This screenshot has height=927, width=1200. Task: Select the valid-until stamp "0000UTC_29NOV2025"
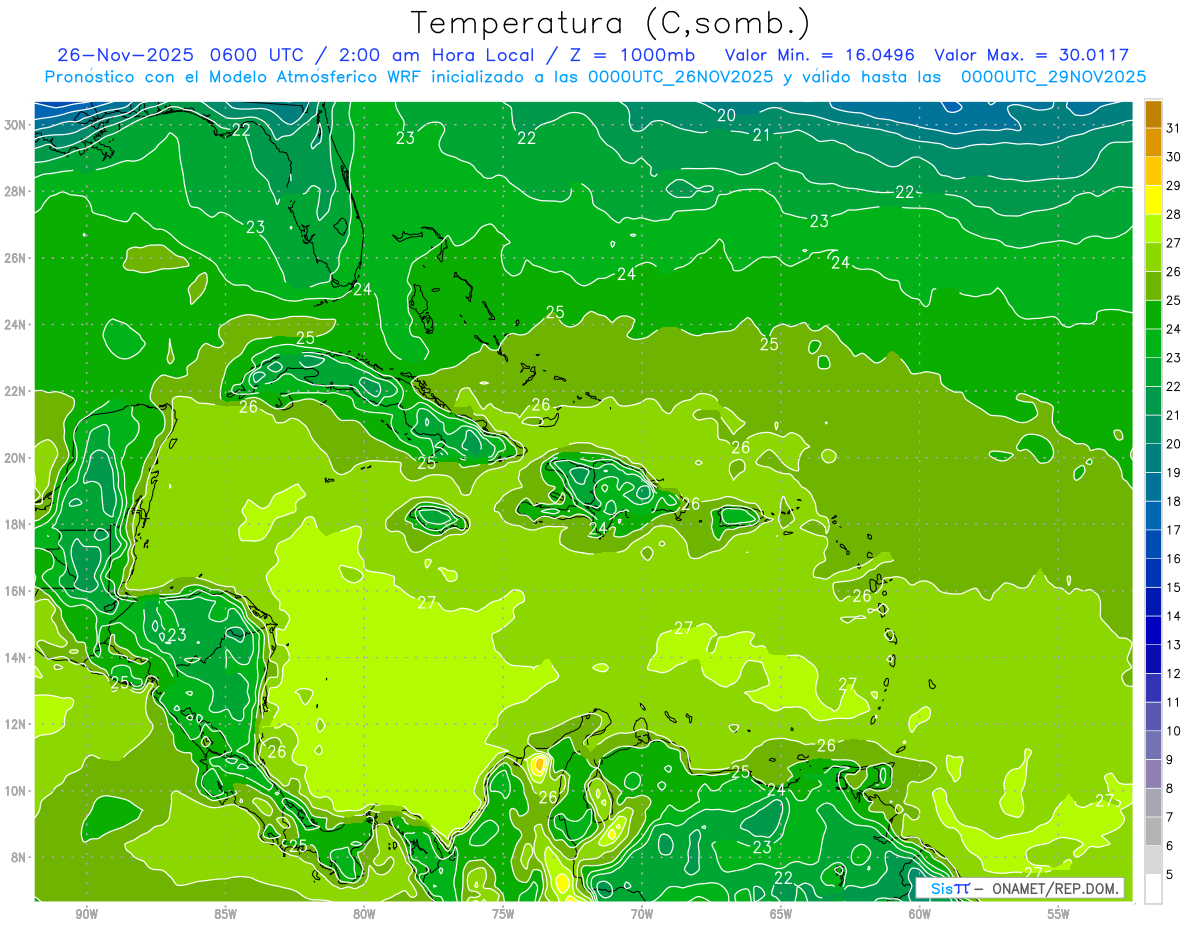coord(1053,77)
